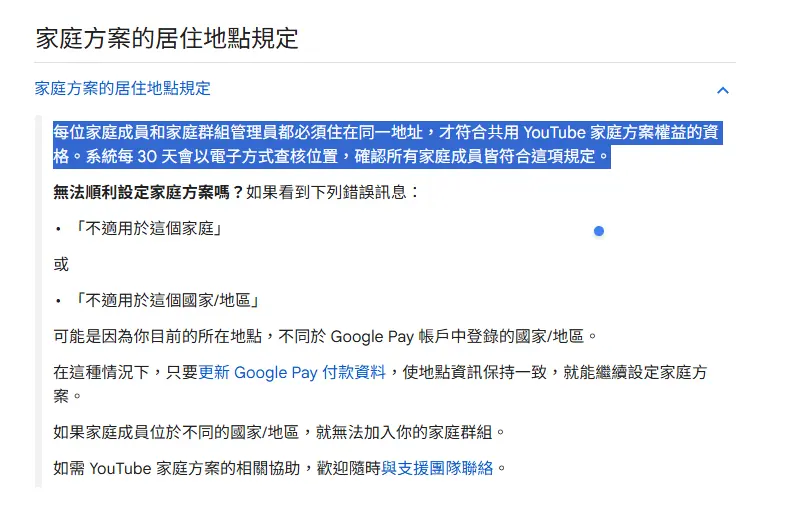Click the blue text selection handle dot
Image resolution: width=785 pixels, height=507 pixels.
(599, 231)
